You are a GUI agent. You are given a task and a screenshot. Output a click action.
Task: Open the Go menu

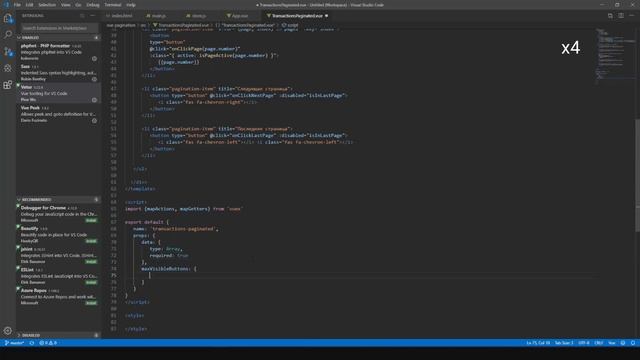click(x=78, y=5)
